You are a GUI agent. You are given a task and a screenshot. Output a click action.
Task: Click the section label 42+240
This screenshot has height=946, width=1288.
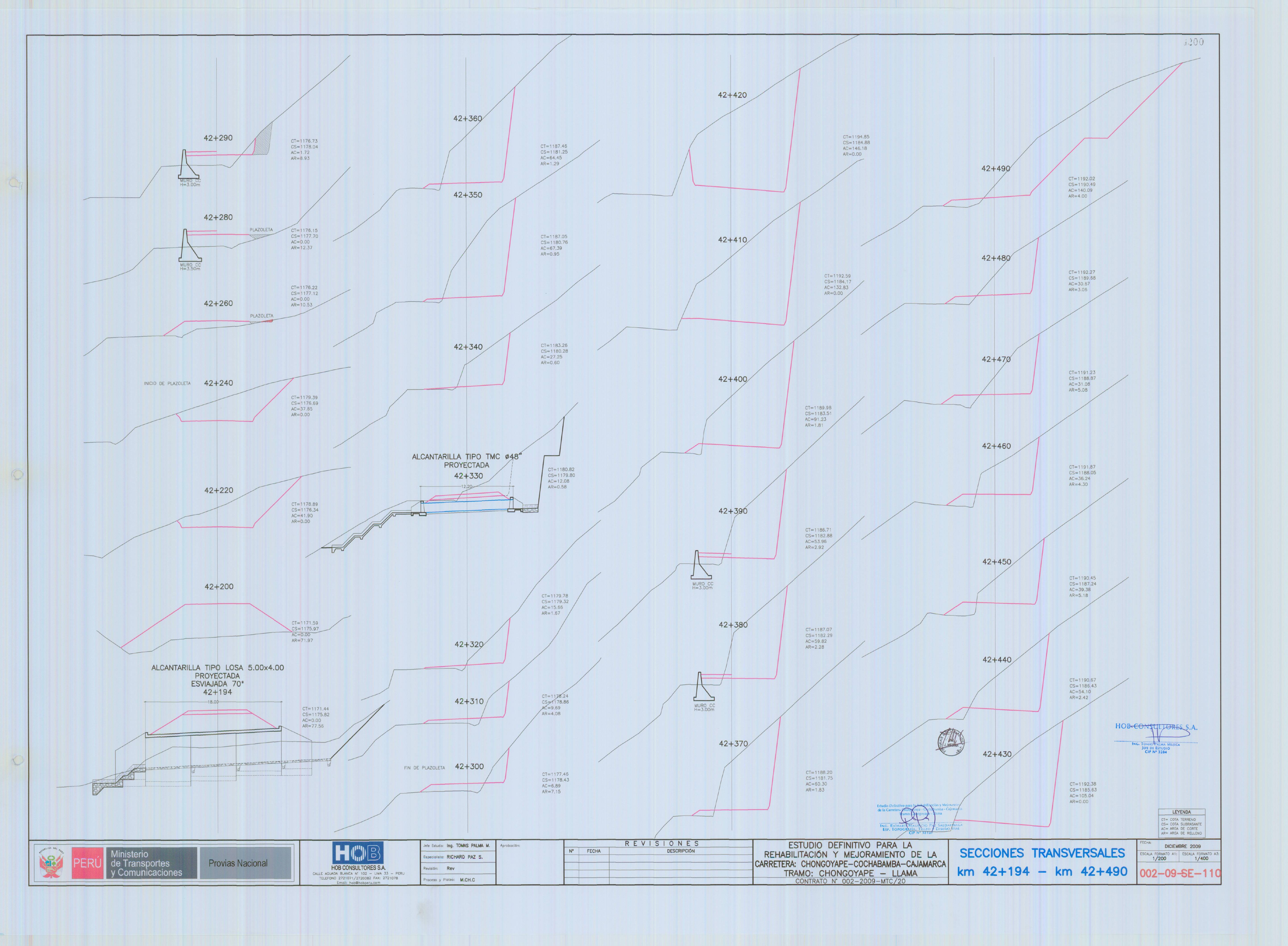tap(218, 383)
